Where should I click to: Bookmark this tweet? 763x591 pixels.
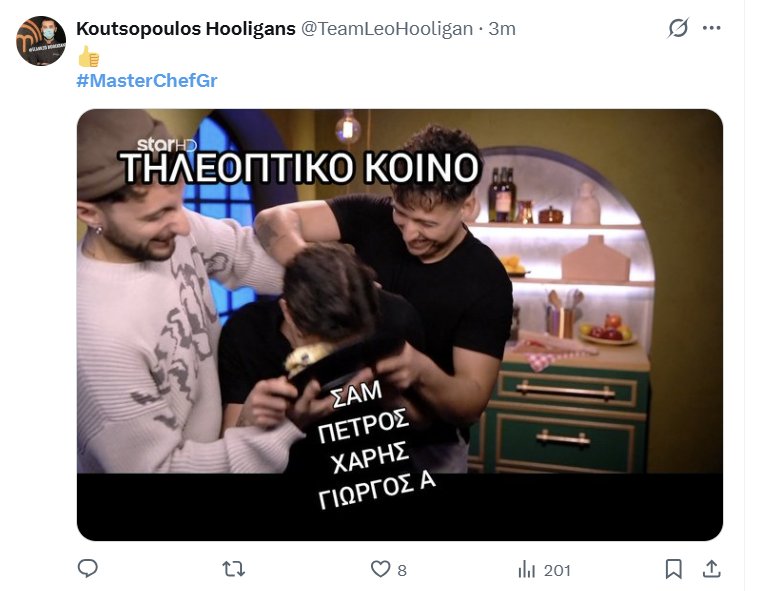[x=673, y=569]
